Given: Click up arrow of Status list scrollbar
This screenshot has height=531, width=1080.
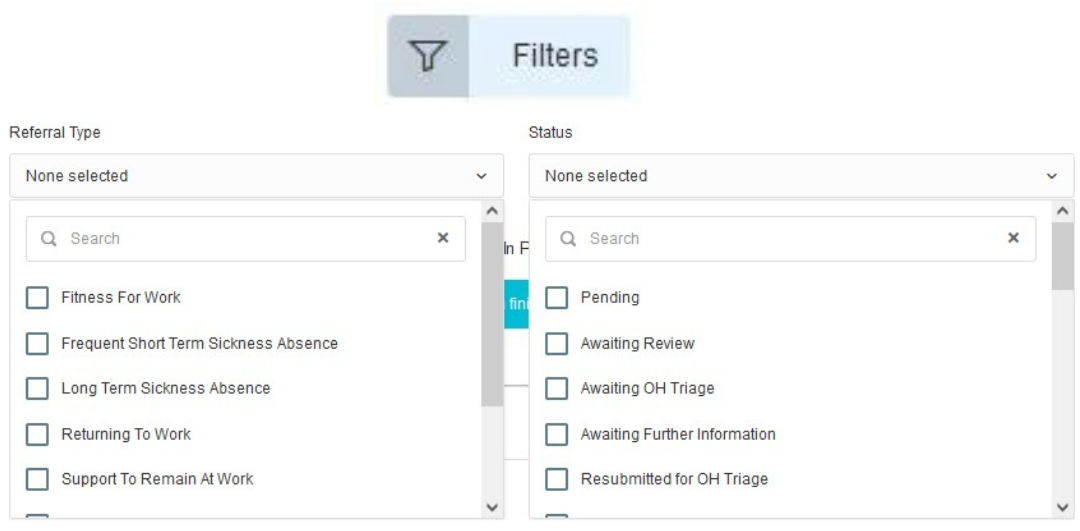Looking at the screenshot, I should pos(1062,211).
